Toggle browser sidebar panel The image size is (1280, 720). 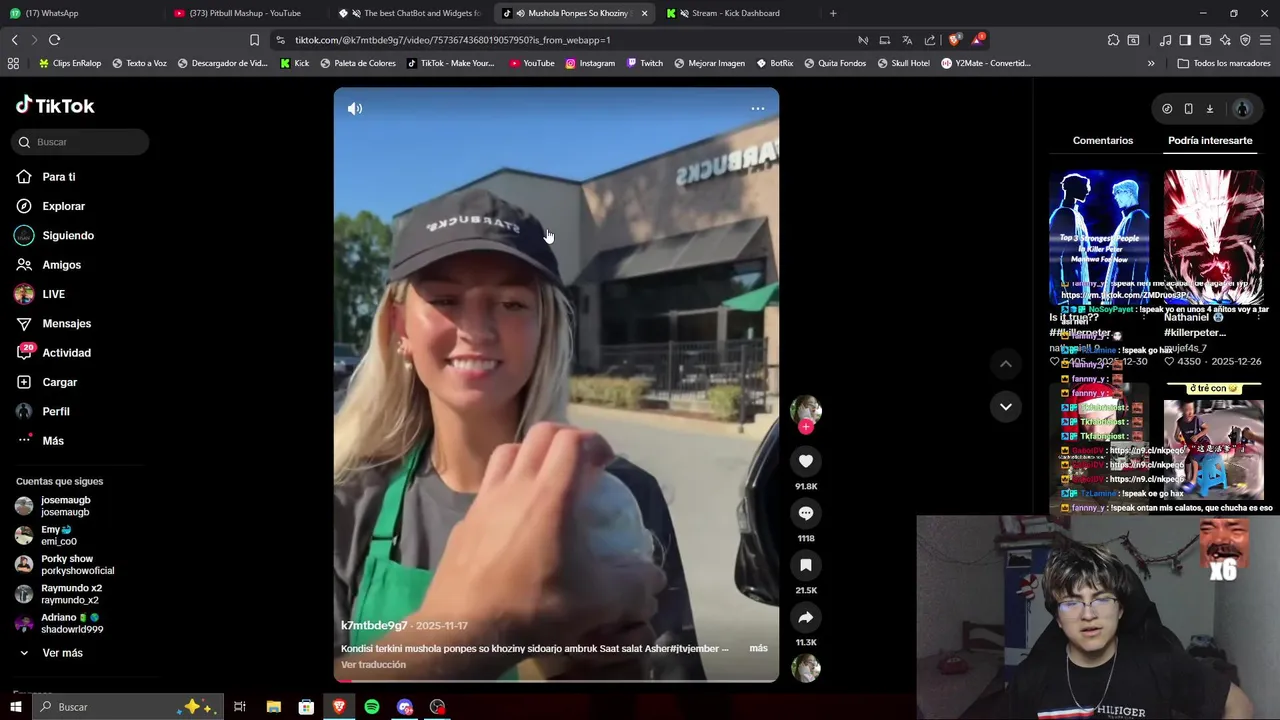pyautogui.click(x=1185, y=40)
